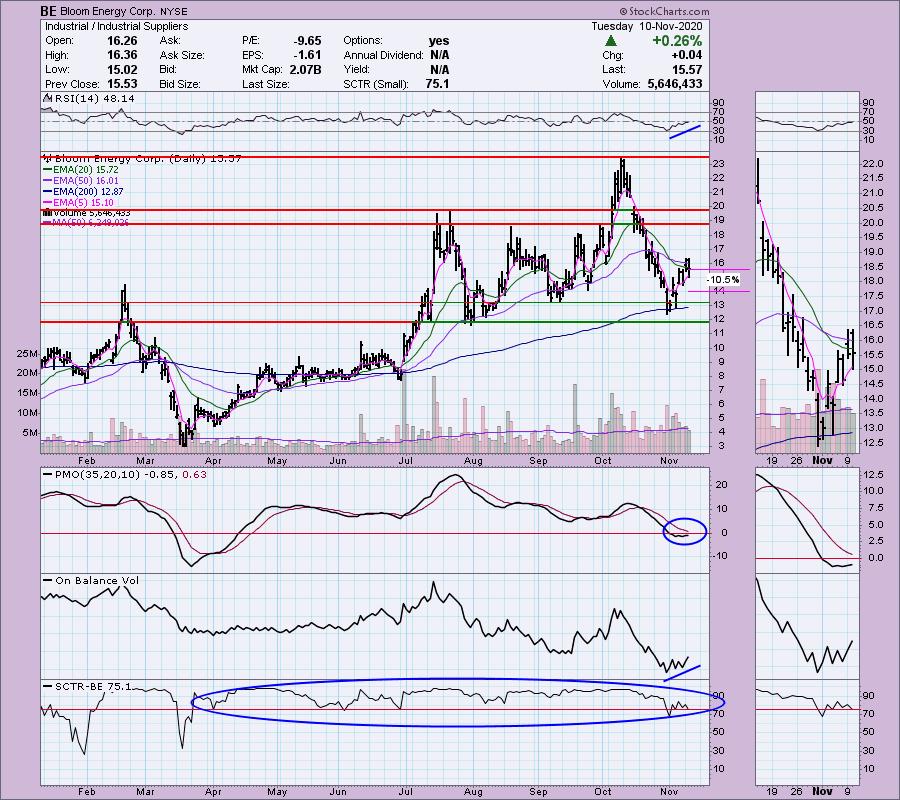This screenshot has width=900, height=800.
Task: Click the 23 price axis label
Action: (719, 164)
